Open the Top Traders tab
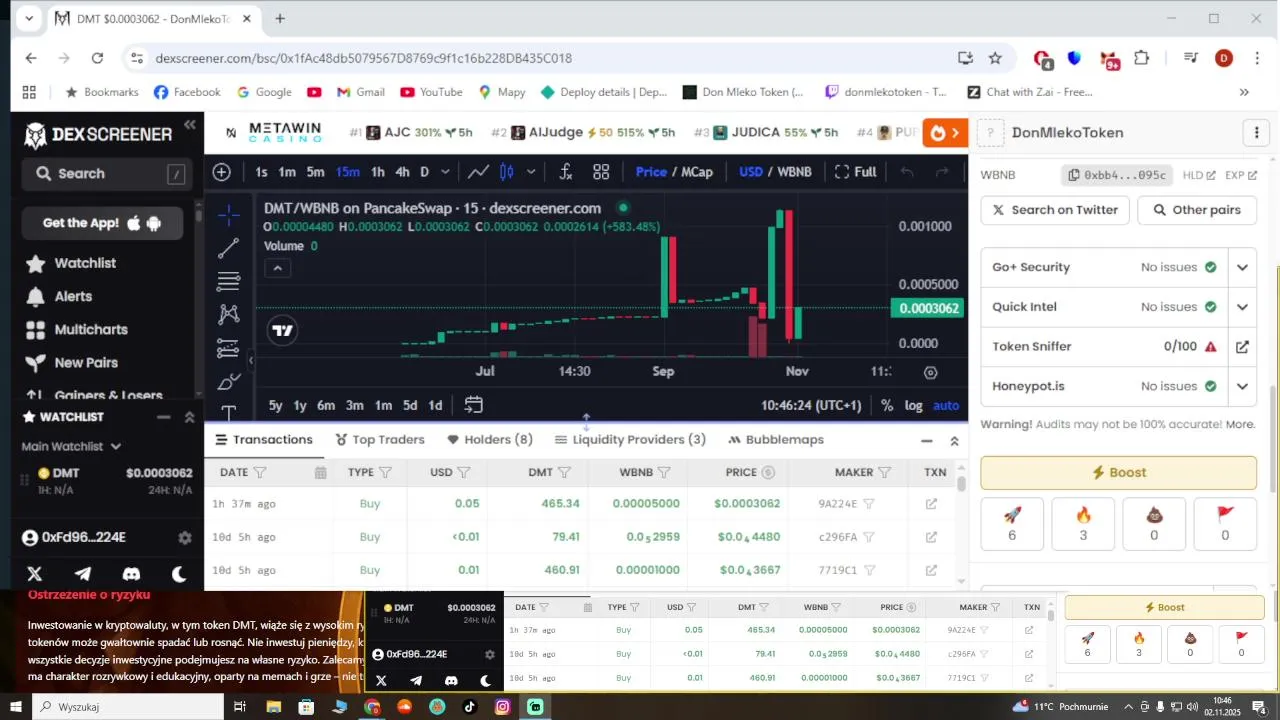This screenshot has width=1280, height=720. [x=380, y=440]
